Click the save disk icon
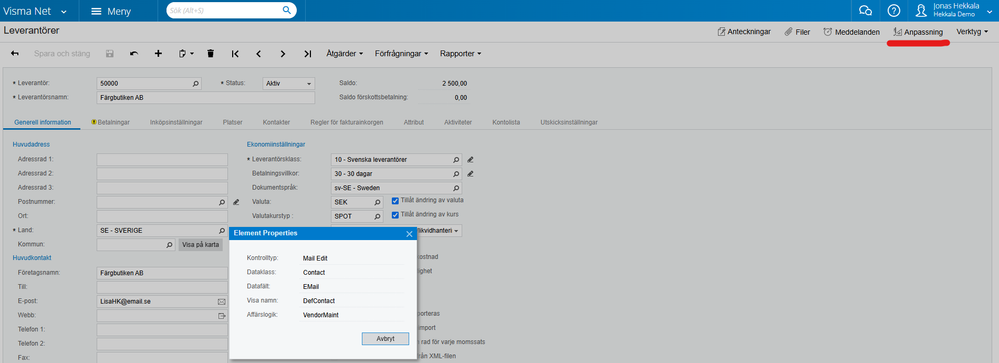The height and width of the screenshot is (363, 999). point(110,54)
